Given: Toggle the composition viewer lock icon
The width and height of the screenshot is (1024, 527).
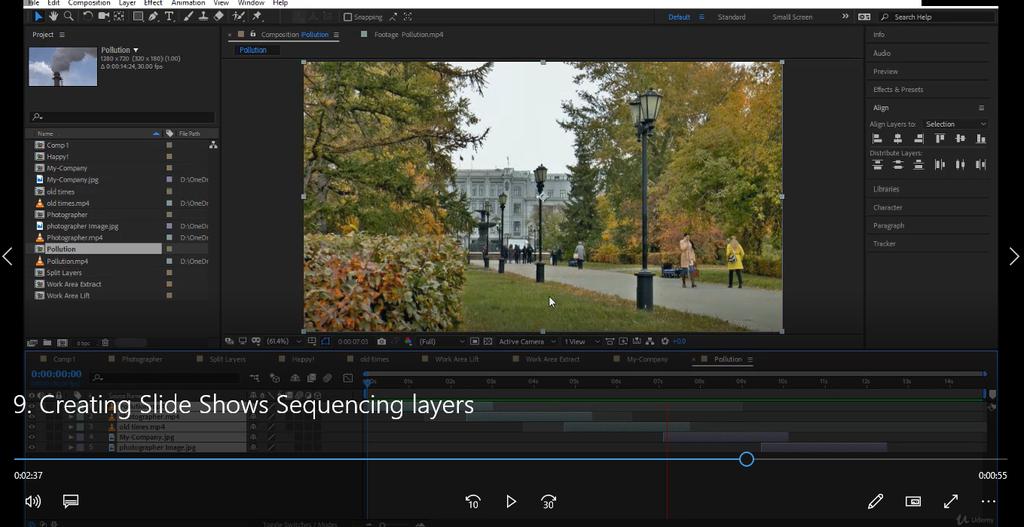Looking at the screenshot, I should click(x=253, y=34).
